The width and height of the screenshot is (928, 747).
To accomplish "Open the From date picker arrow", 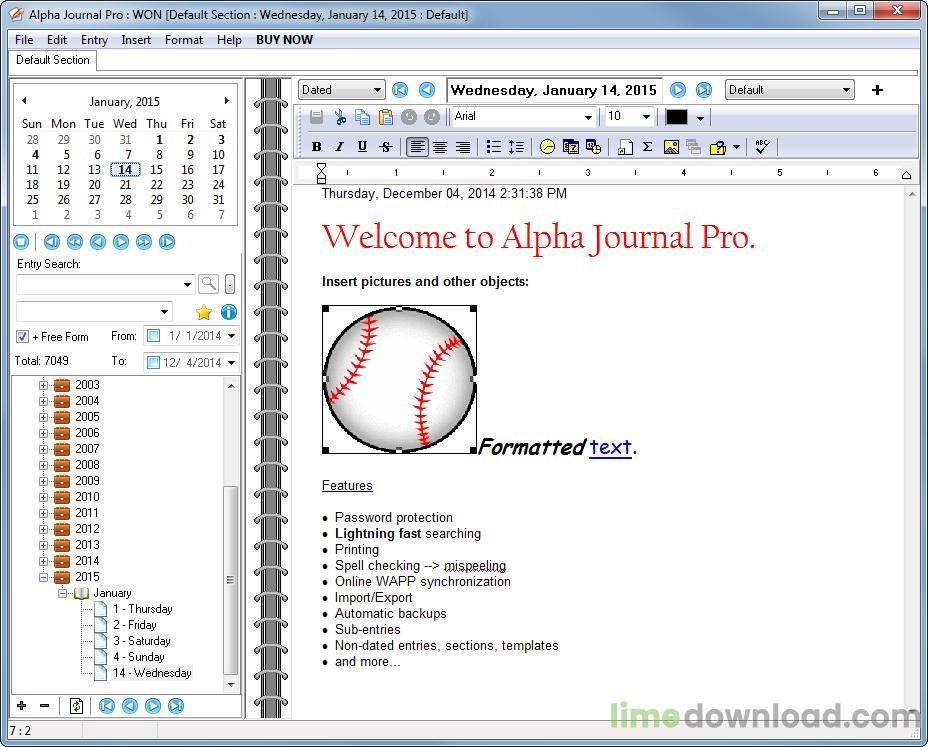I will point(231,336).
